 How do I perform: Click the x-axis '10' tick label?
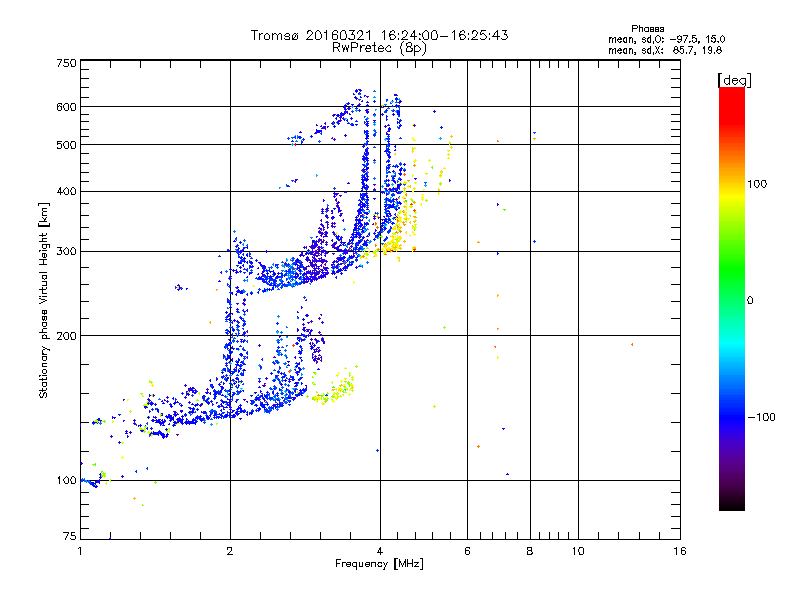click(578, 551)
